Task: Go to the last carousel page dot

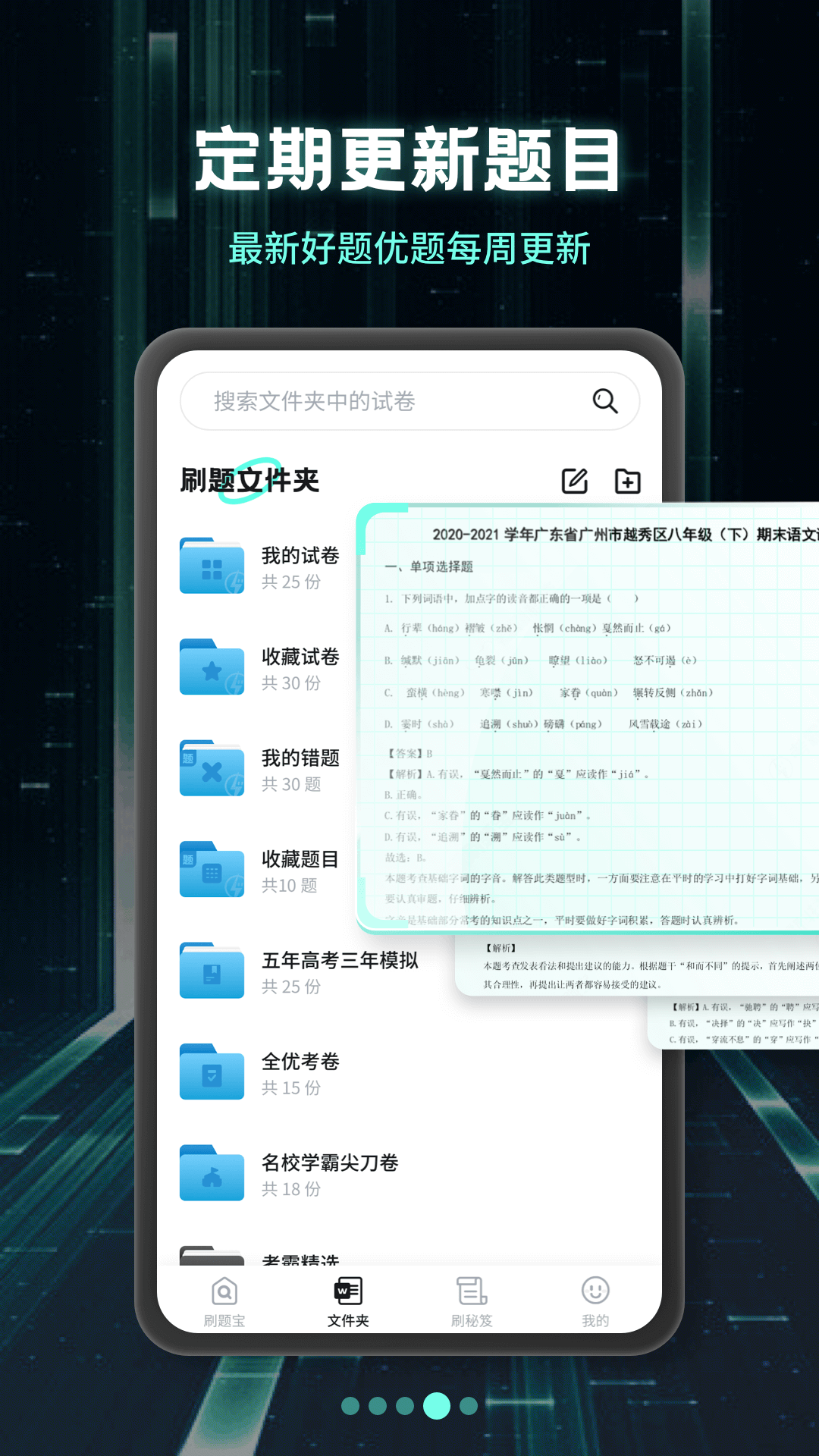Action: pyautogui.click(x=469, y=1406)
